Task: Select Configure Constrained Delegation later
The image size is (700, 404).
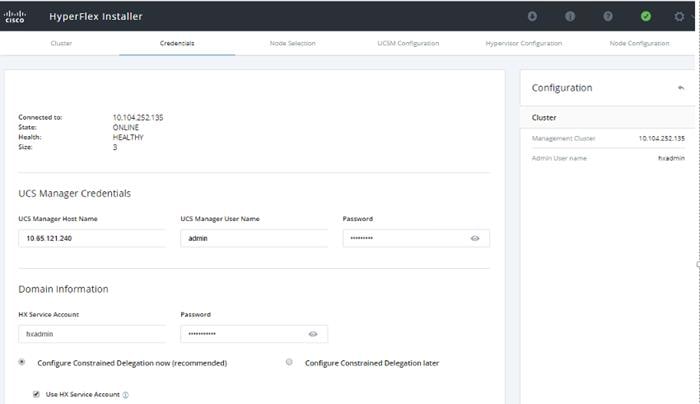Action: point(289,362)
